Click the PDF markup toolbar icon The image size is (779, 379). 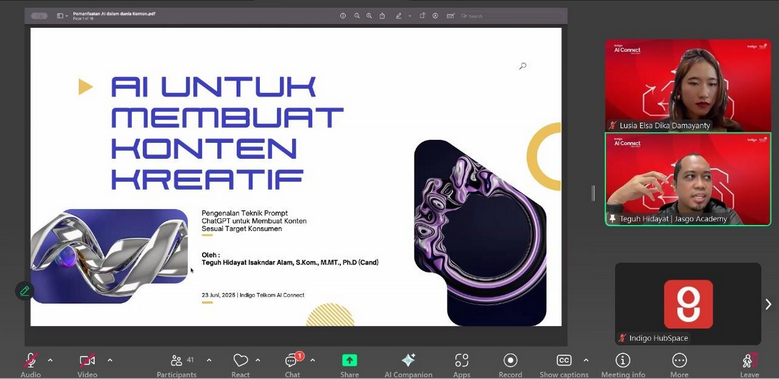point(435,16)
